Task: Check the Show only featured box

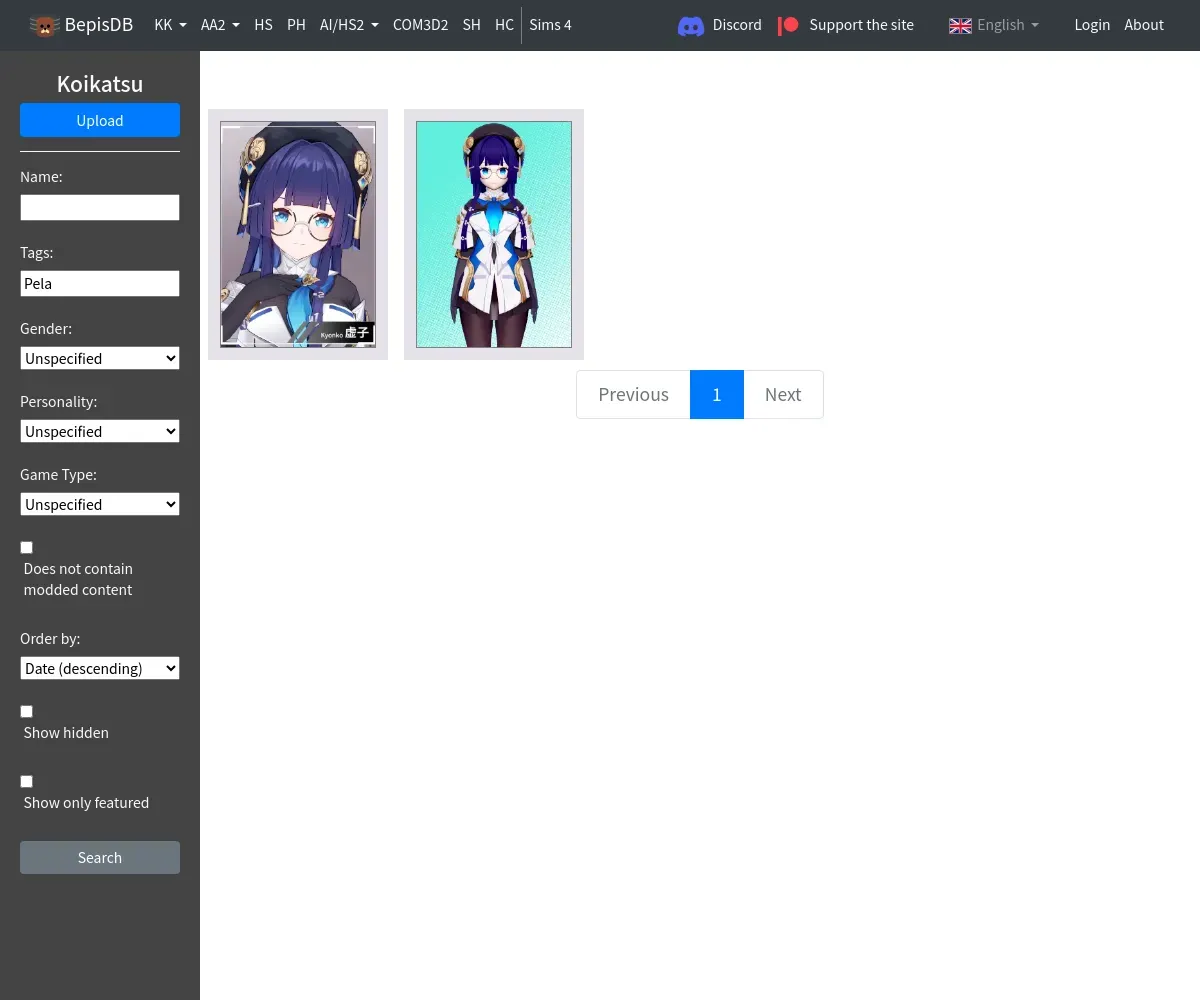Action: [x=27, y=781]
